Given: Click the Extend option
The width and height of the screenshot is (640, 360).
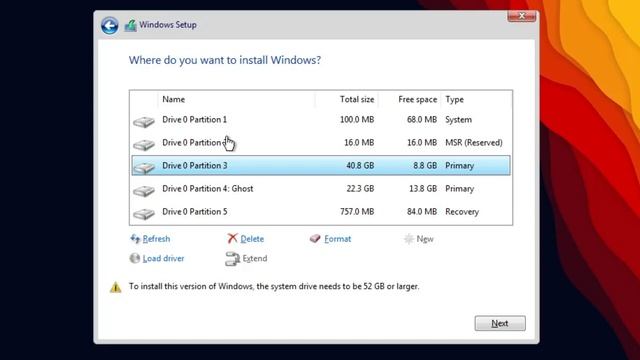Looking at the screenshot, I should point(255,258).
